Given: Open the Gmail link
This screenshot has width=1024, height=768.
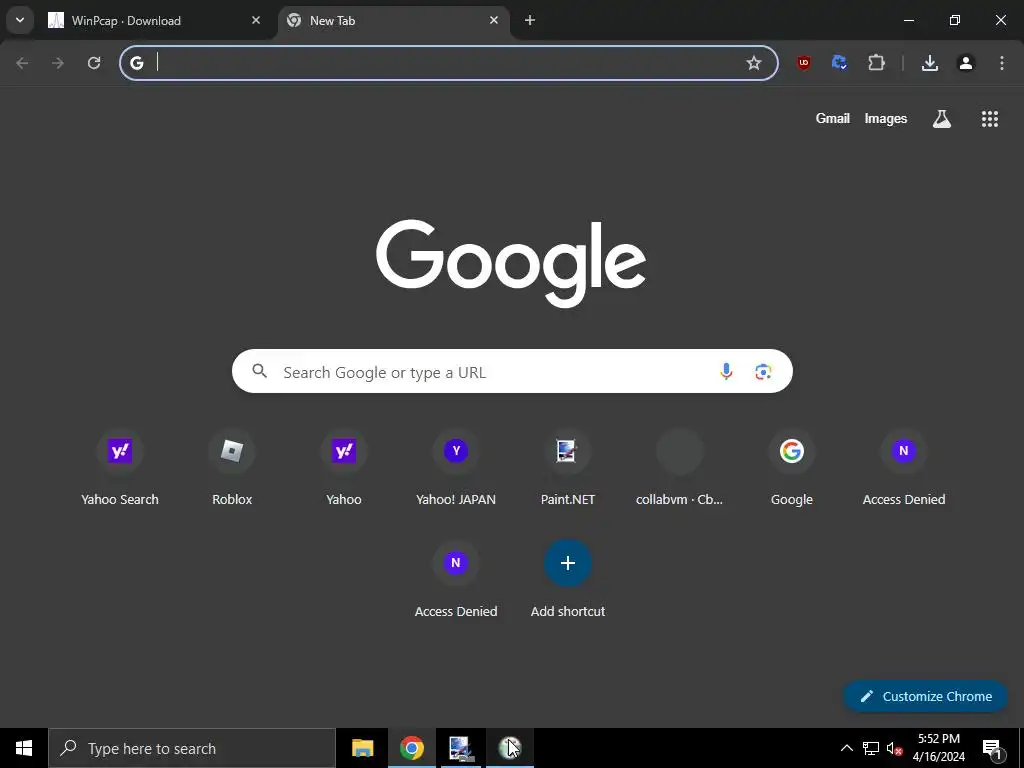Looking at the screenshot, I should (x=833, y=118).
